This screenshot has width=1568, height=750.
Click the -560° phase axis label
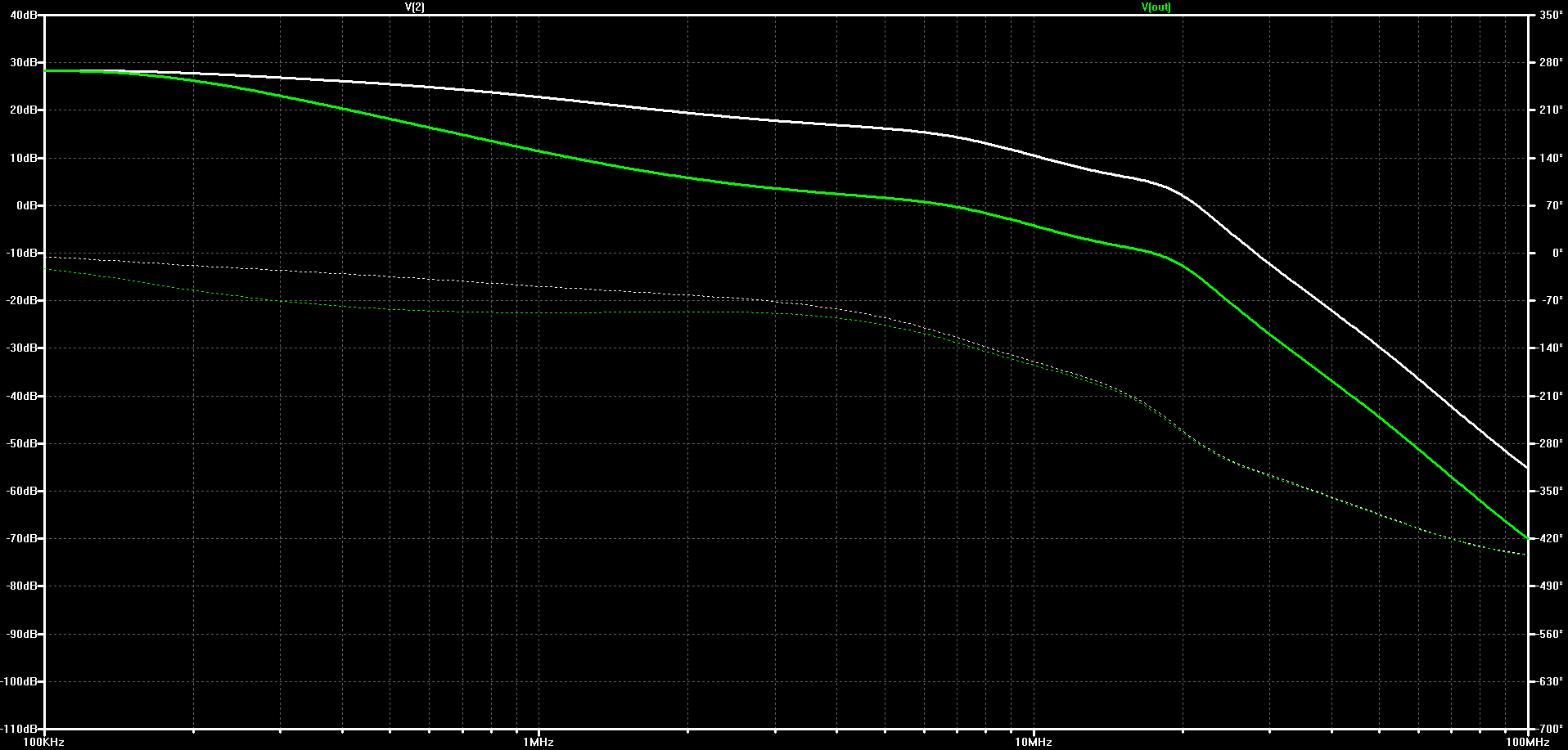click(x=1548, y=634)
